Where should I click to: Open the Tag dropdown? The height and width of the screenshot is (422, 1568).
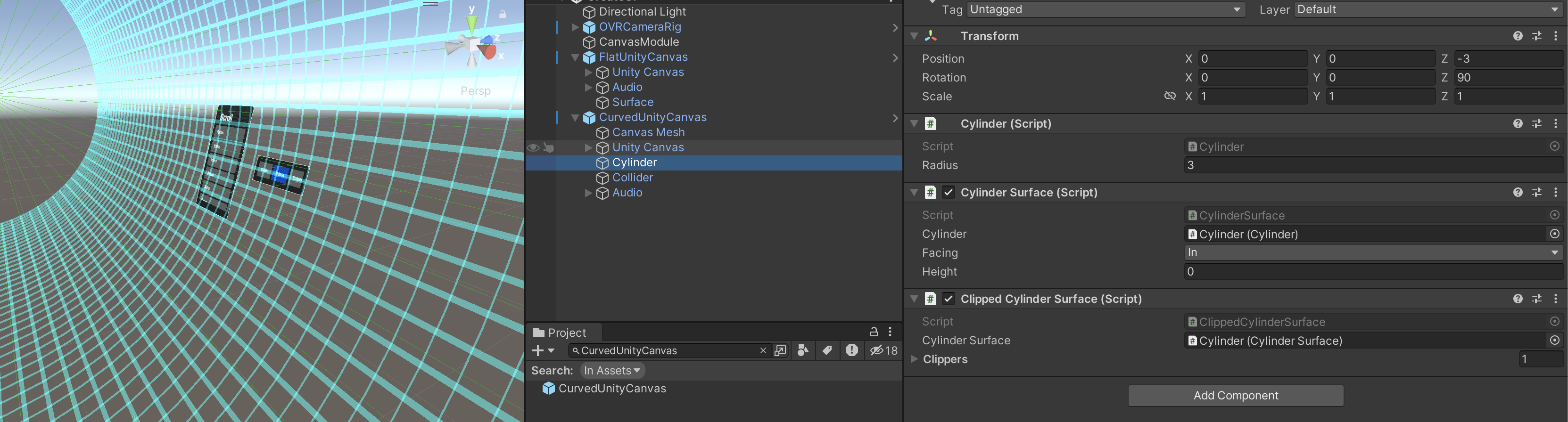(1106, 9)
